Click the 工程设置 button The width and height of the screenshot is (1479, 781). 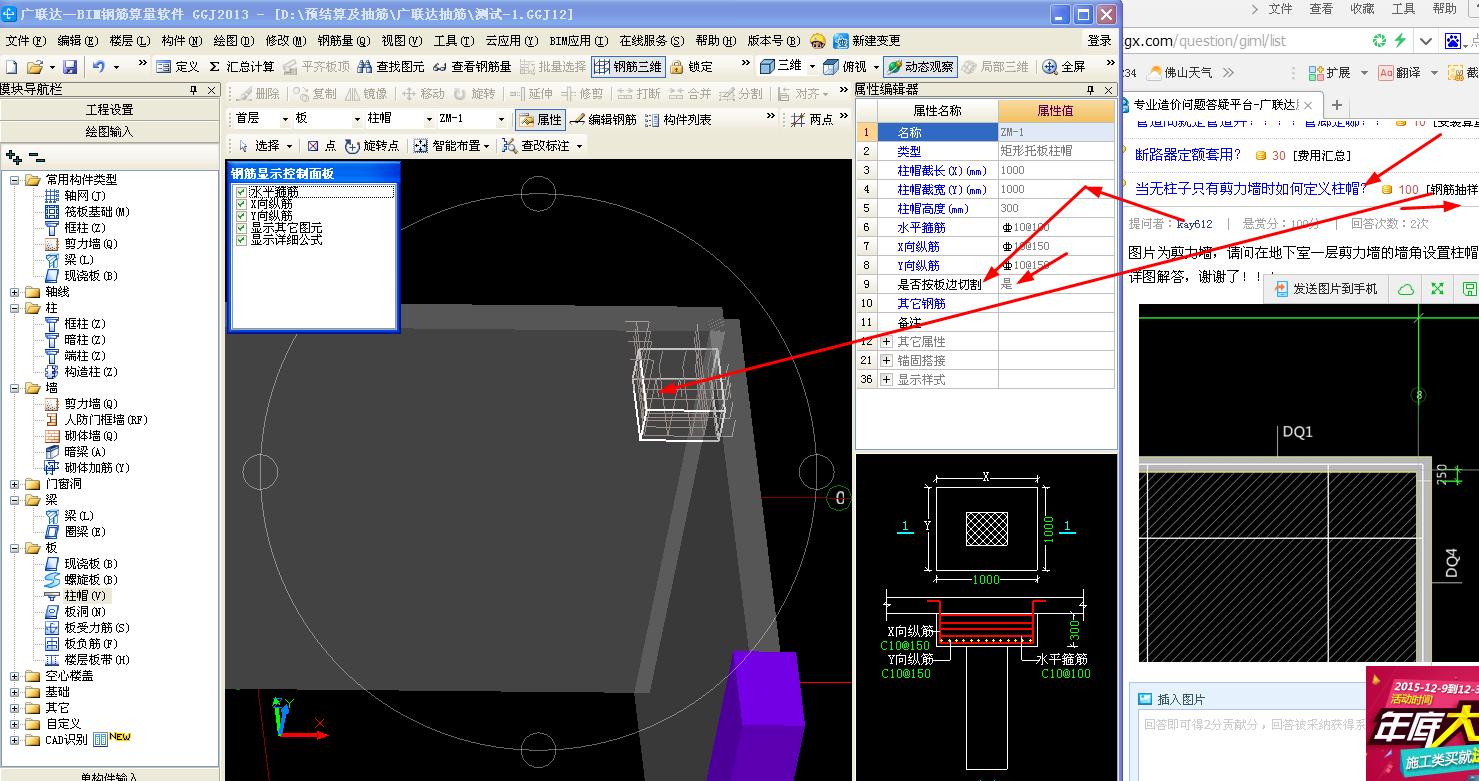(x=109, y=110)
